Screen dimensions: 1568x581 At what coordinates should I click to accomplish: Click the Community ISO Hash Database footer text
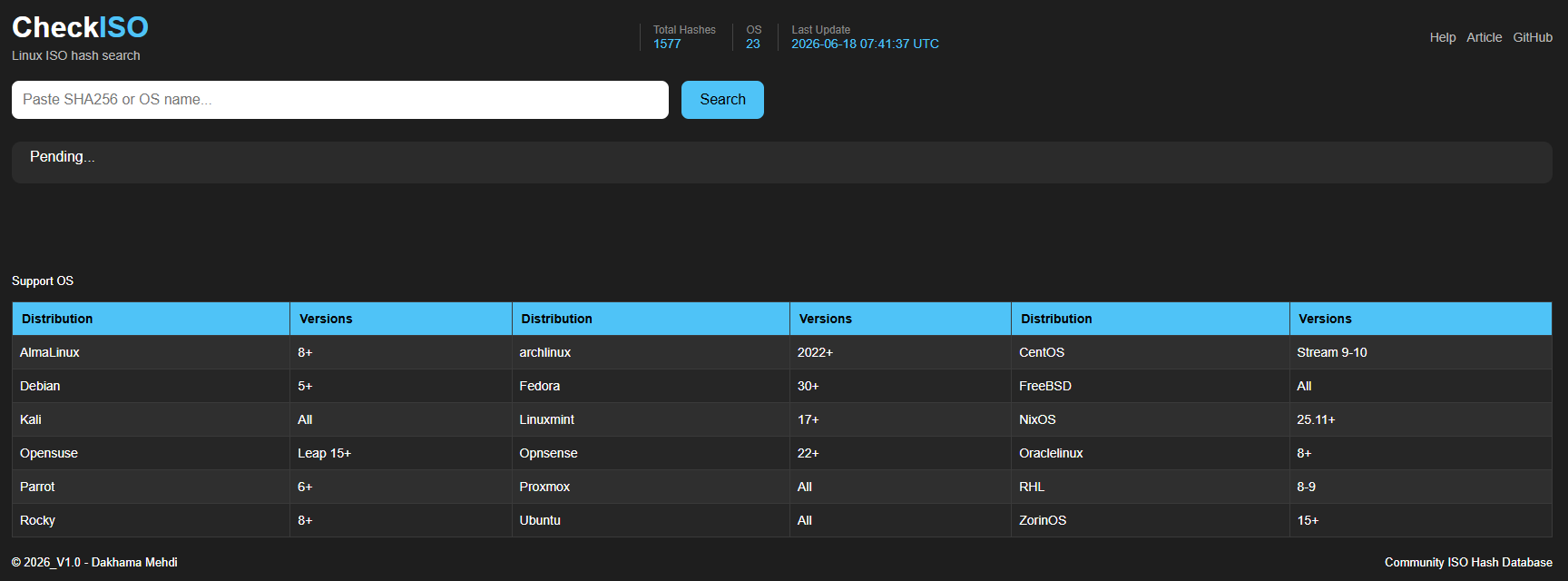pos(1468,562)
